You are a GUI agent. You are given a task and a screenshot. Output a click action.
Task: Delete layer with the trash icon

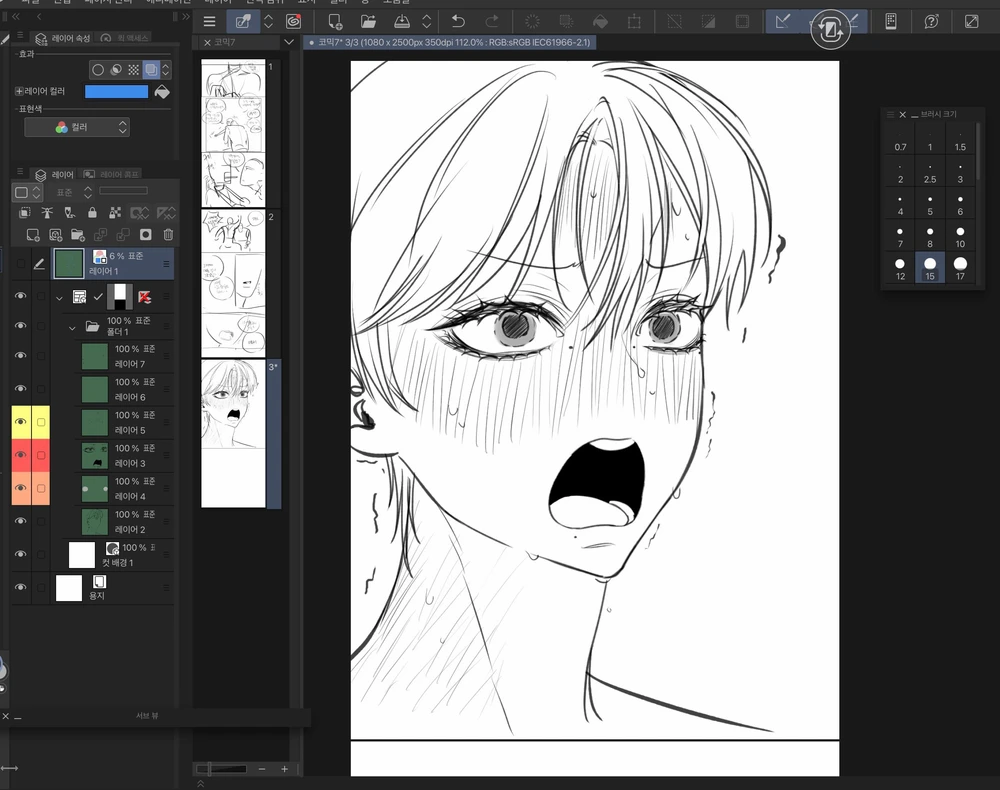click(168, 235)
